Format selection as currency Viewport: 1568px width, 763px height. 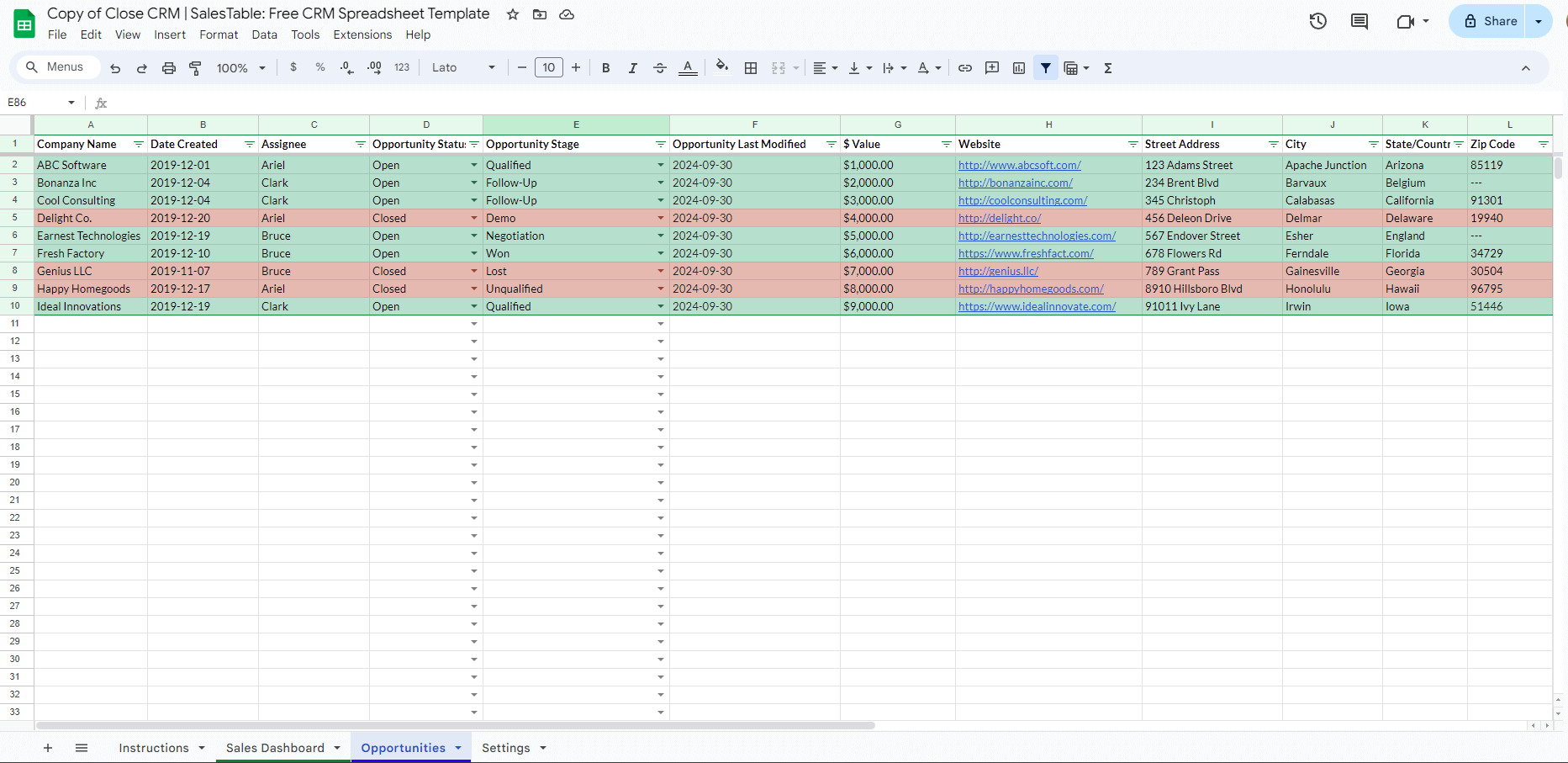(x=293, y=67)
